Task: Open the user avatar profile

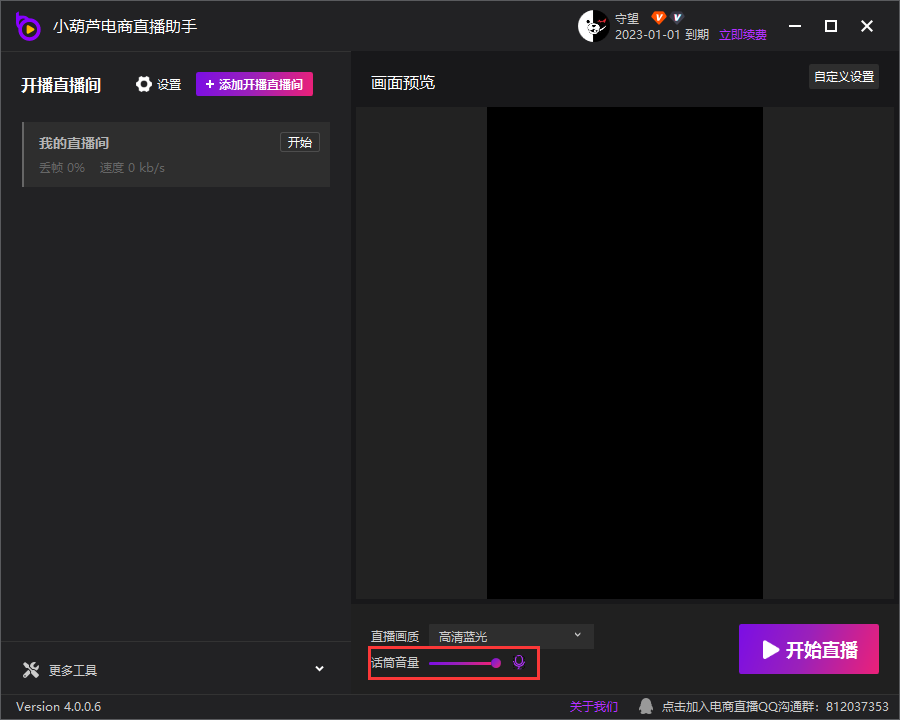Action: coord(593,27)
